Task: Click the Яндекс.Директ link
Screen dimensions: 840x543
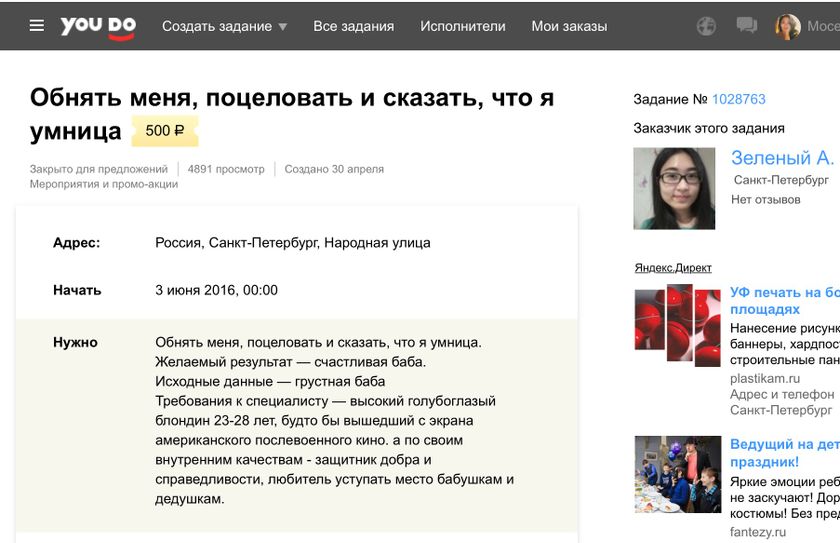Action: tap(673, 268)
